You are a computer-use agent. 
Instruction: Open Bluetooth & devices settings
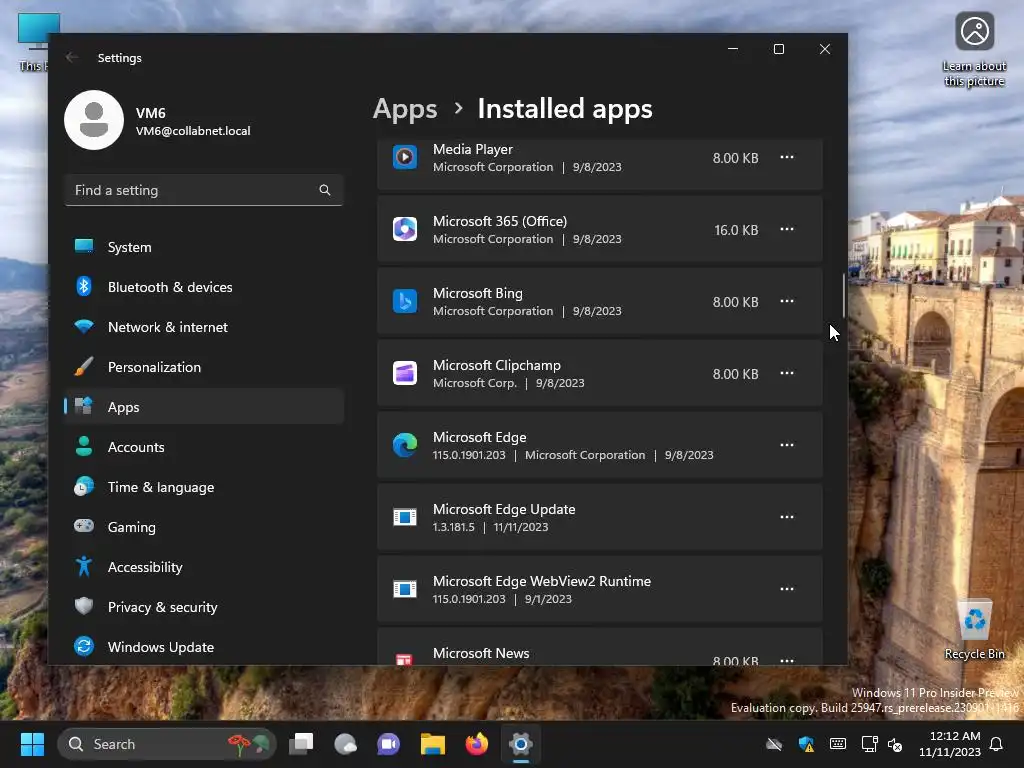[x=204, y=287]
